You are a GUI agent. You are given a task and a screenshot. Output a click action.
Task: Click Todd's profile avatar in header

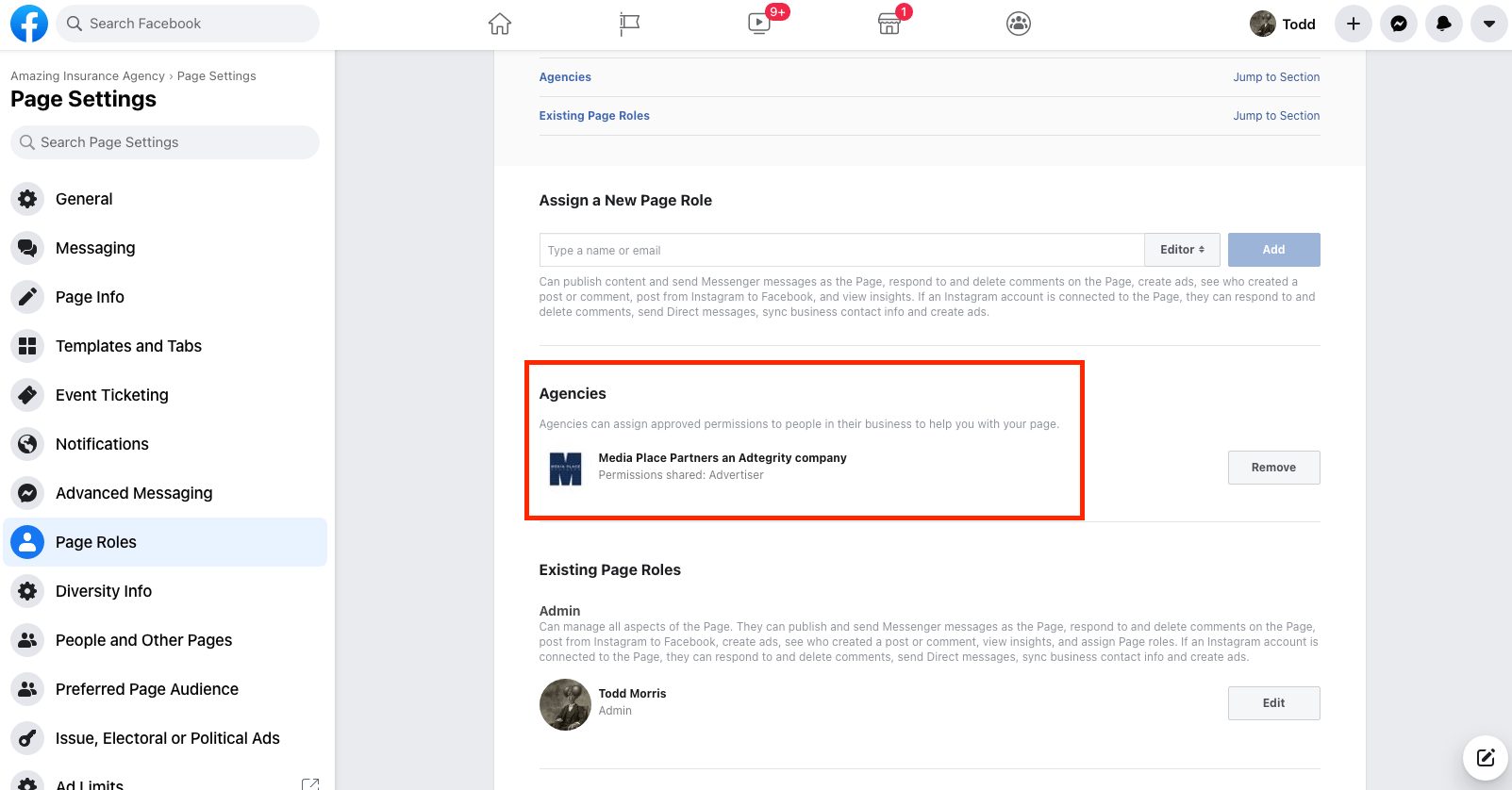1263,24
